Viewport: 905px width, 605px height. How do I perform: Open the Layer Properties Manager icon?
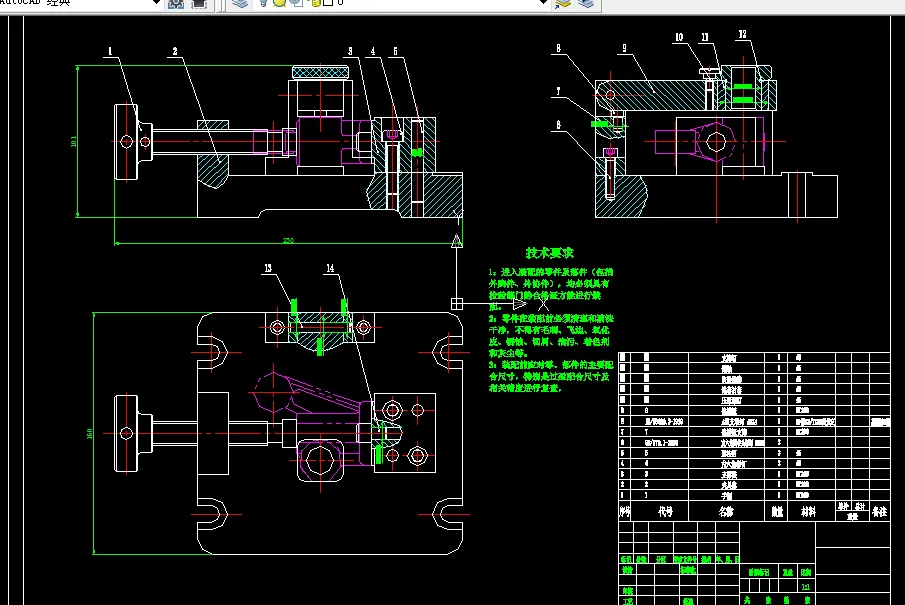coord(240,3)
